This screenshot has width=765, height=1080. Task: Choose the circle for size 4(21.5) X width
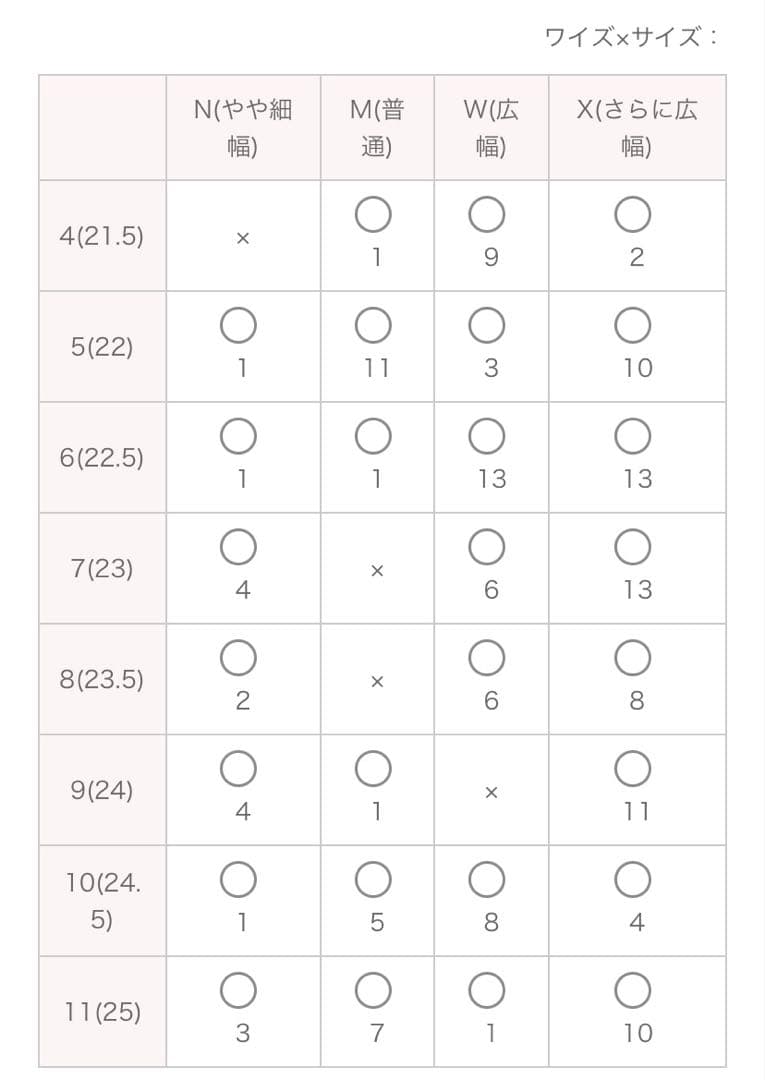pyautogui.click(x=633, y=215)
